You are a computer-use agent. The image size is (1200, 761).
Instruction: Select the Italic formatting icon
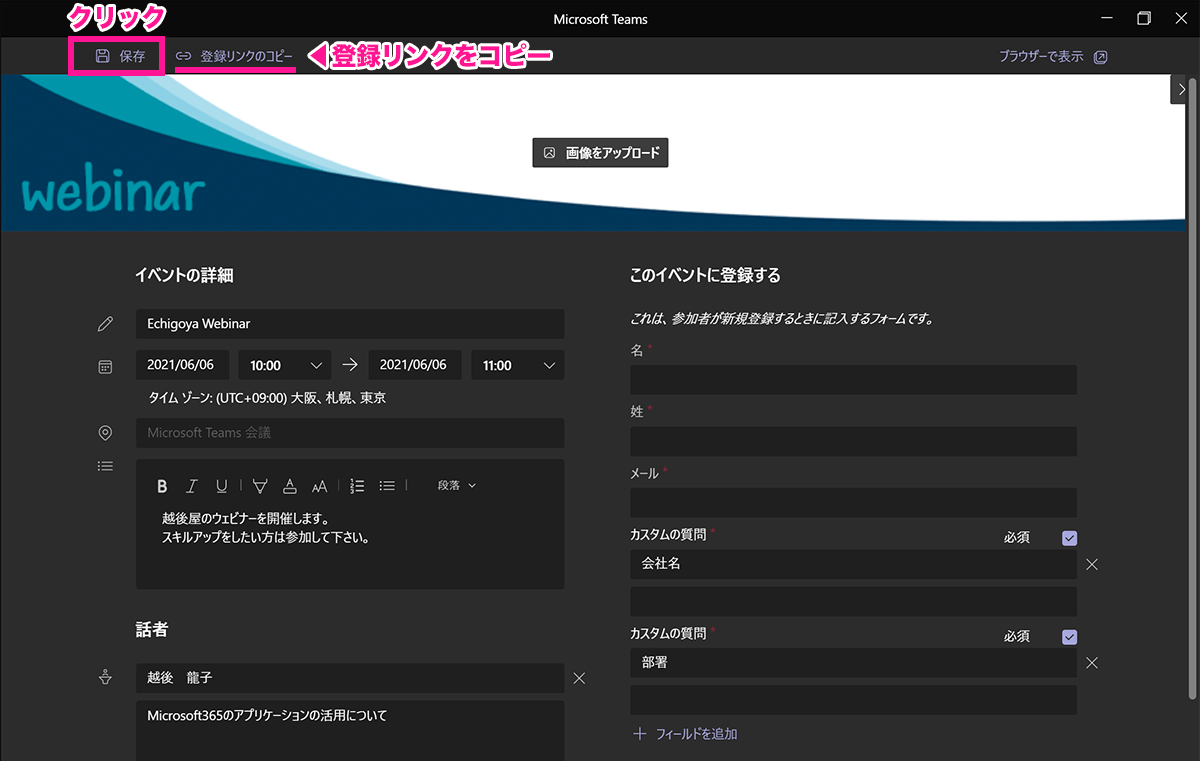191,486
